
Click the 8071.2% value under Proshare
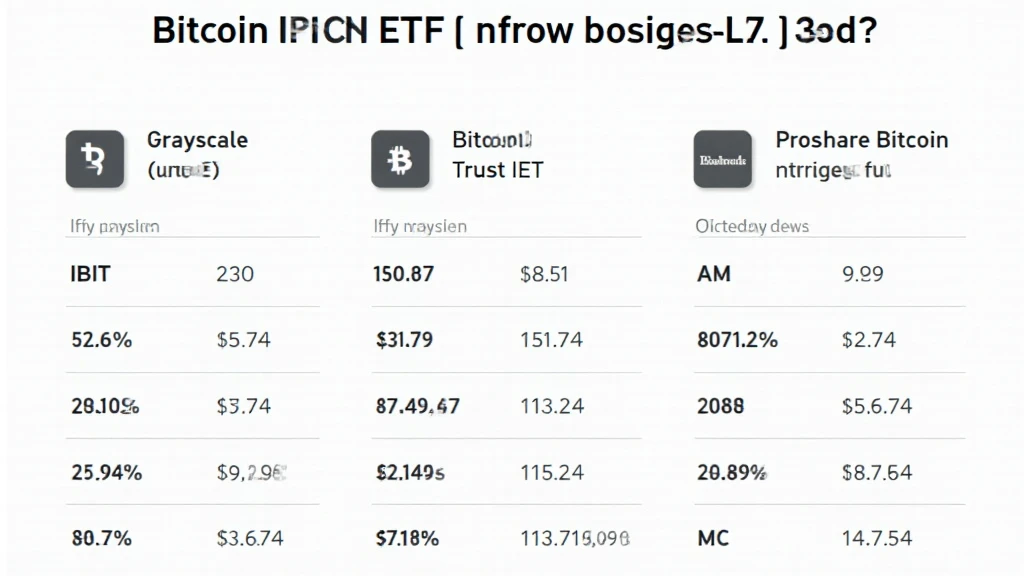point(737,339)
